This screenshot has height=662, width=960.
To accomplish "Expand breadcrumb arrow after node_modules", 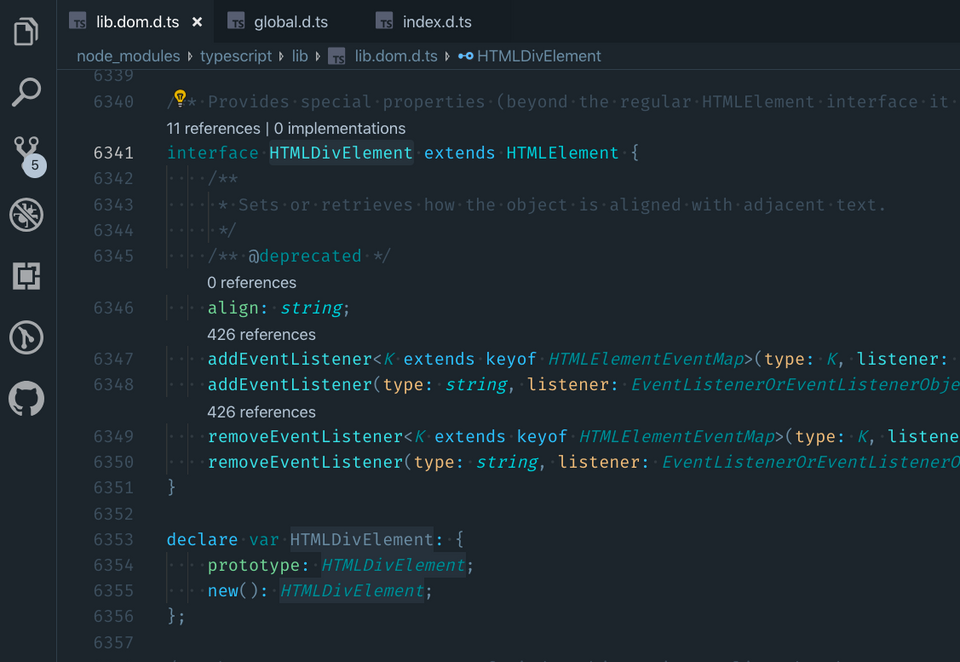I will tap(190, 56).
